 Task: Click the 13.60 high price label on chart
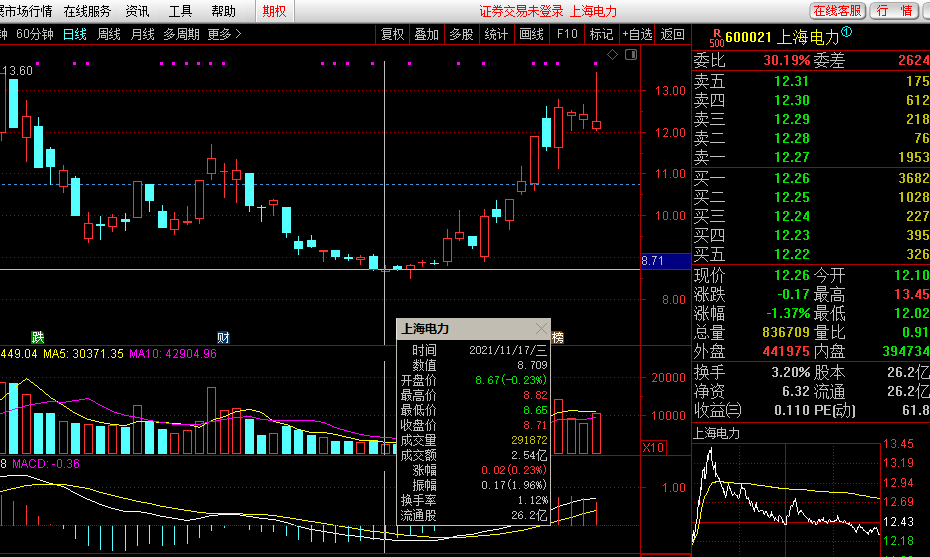point(17,71)
